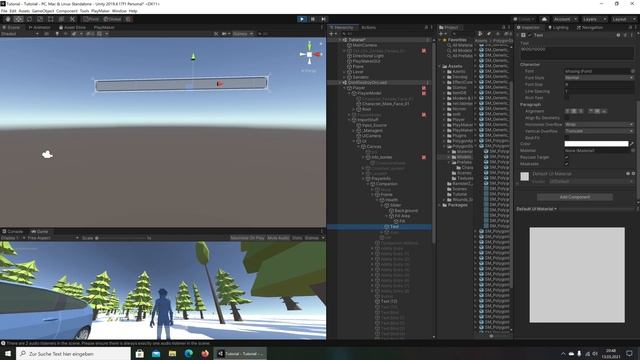This screenshot has width=640, height=360.
Task: Click the Pause button in the toolbar
Action: click(x=313, y=19)
